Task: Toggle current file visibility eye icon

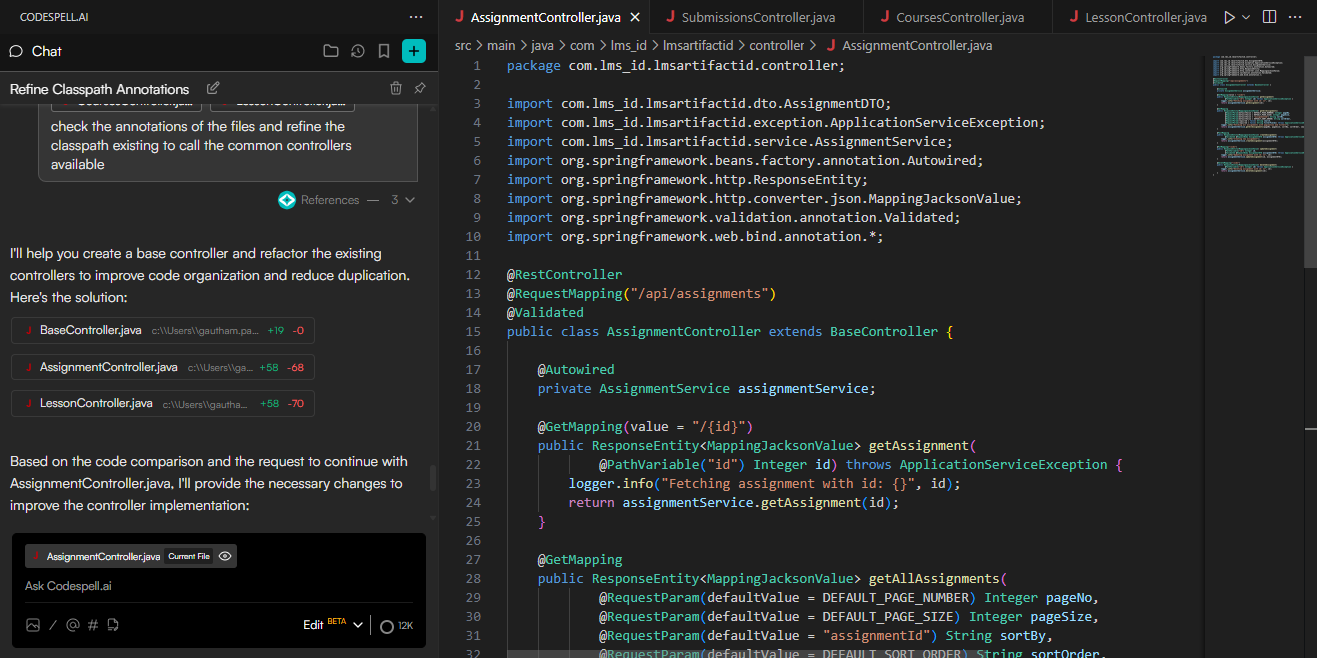Action: [225, 556]
